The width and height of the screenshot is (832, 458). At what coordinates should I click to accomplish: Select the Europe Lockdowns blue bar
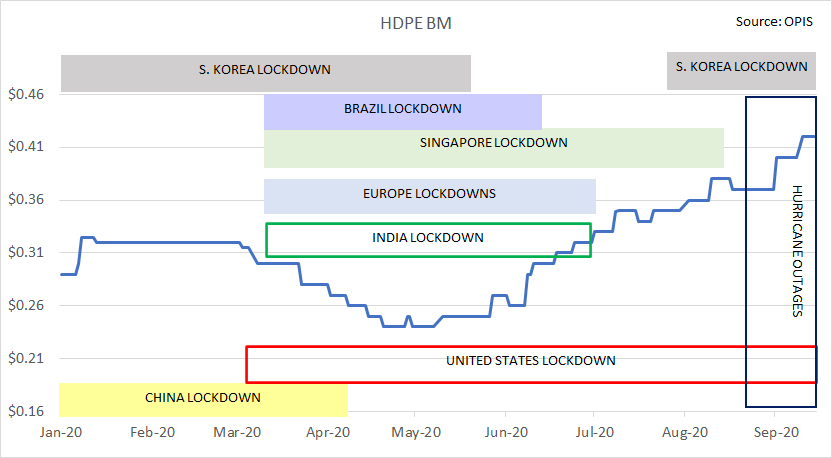(430, 193)
